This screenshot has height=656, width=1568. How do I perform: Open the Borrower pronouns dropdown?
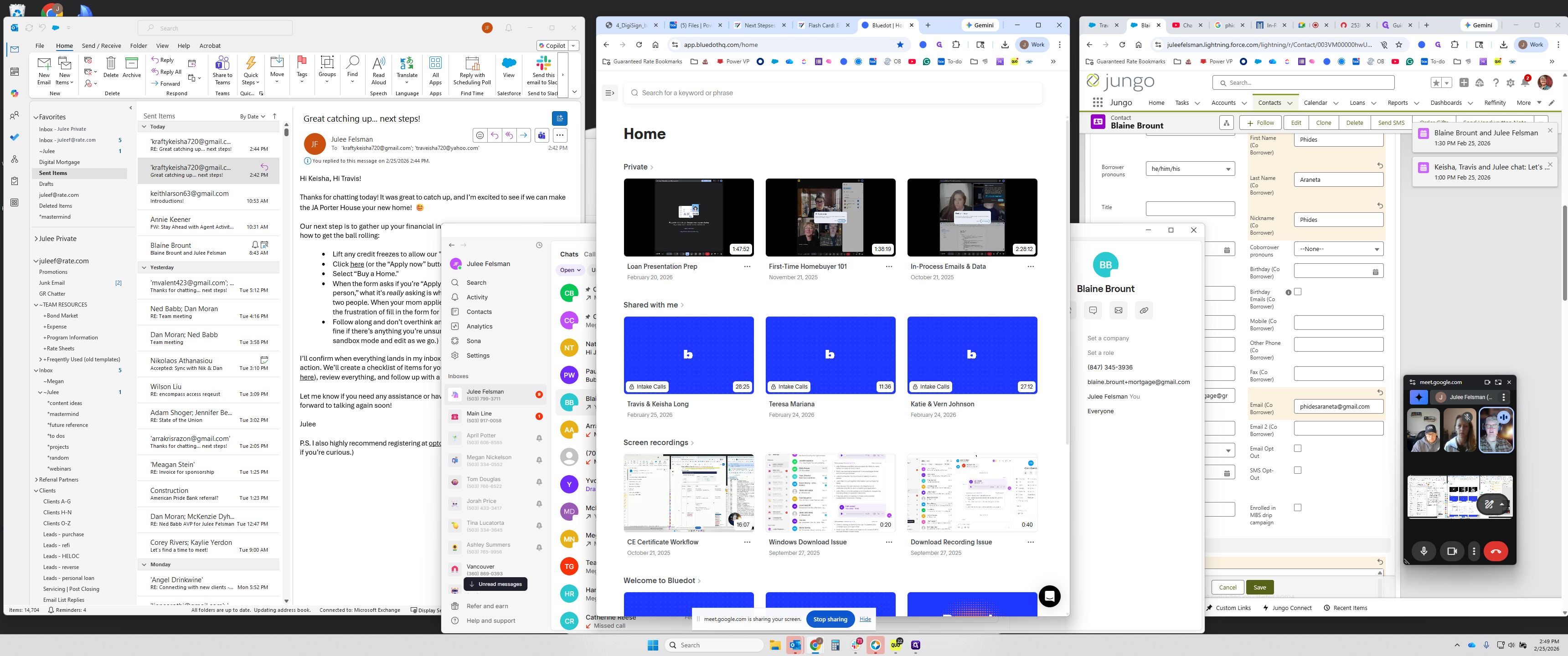[x=1189, y=169]
